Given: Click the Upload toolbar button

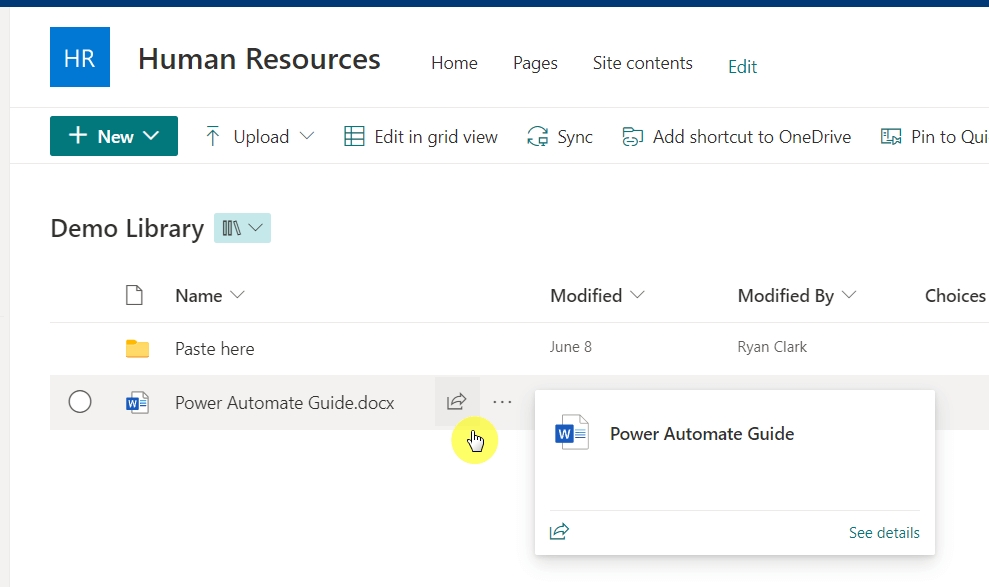Looking at the screenshot, I should (260, 136).
